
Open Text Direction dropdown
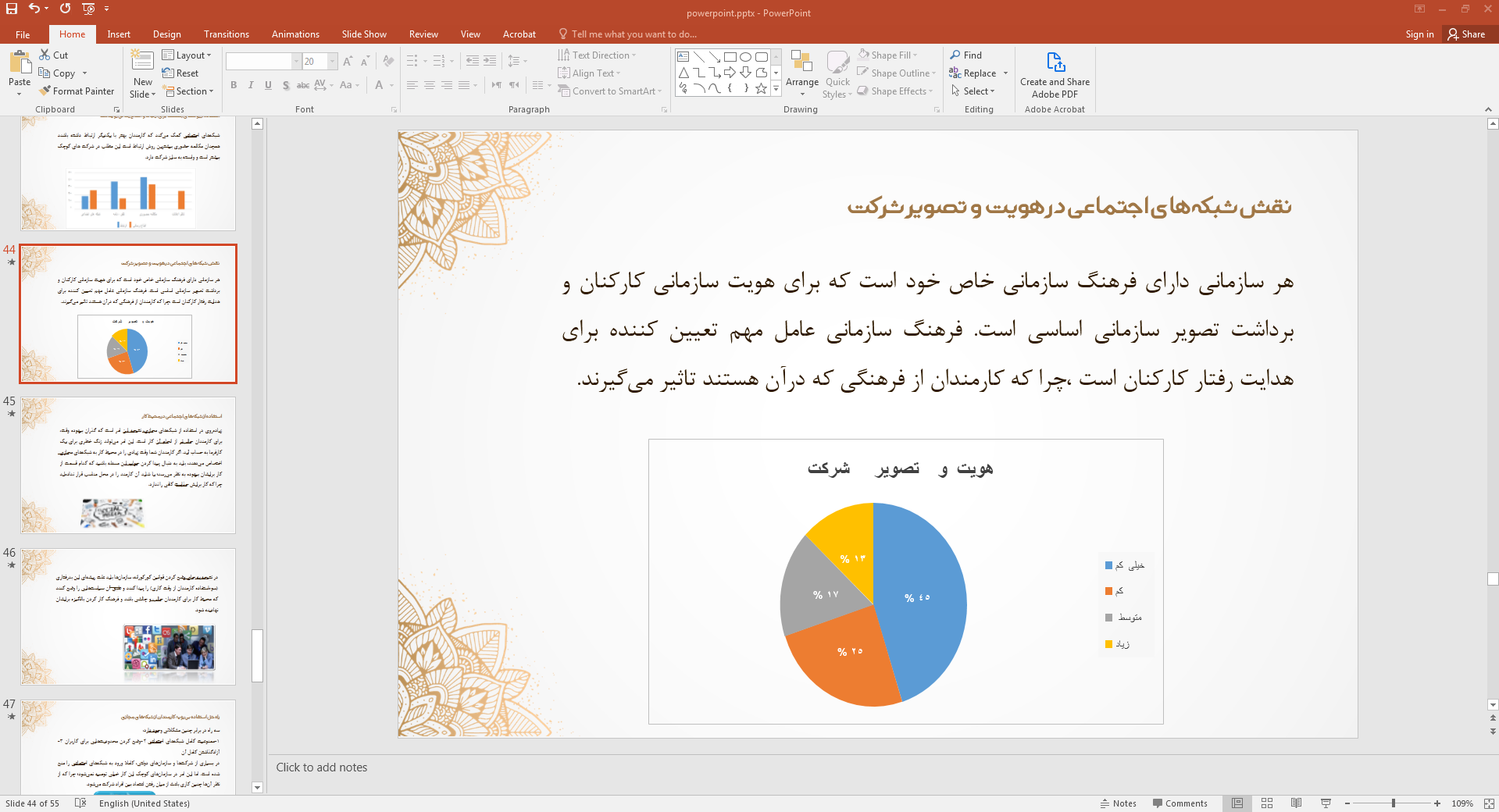[x=598, y=55]
